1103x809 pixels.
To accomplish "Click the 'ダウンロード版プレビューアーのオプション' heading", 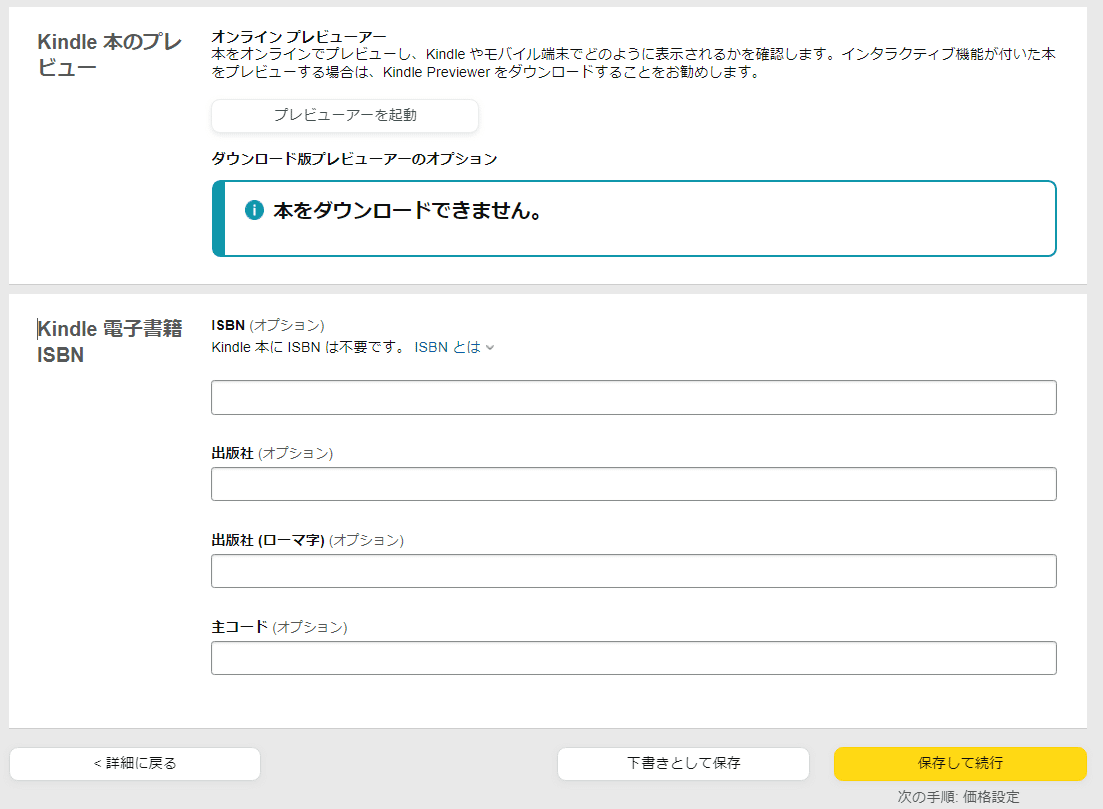I will click(x=355, y=159).
